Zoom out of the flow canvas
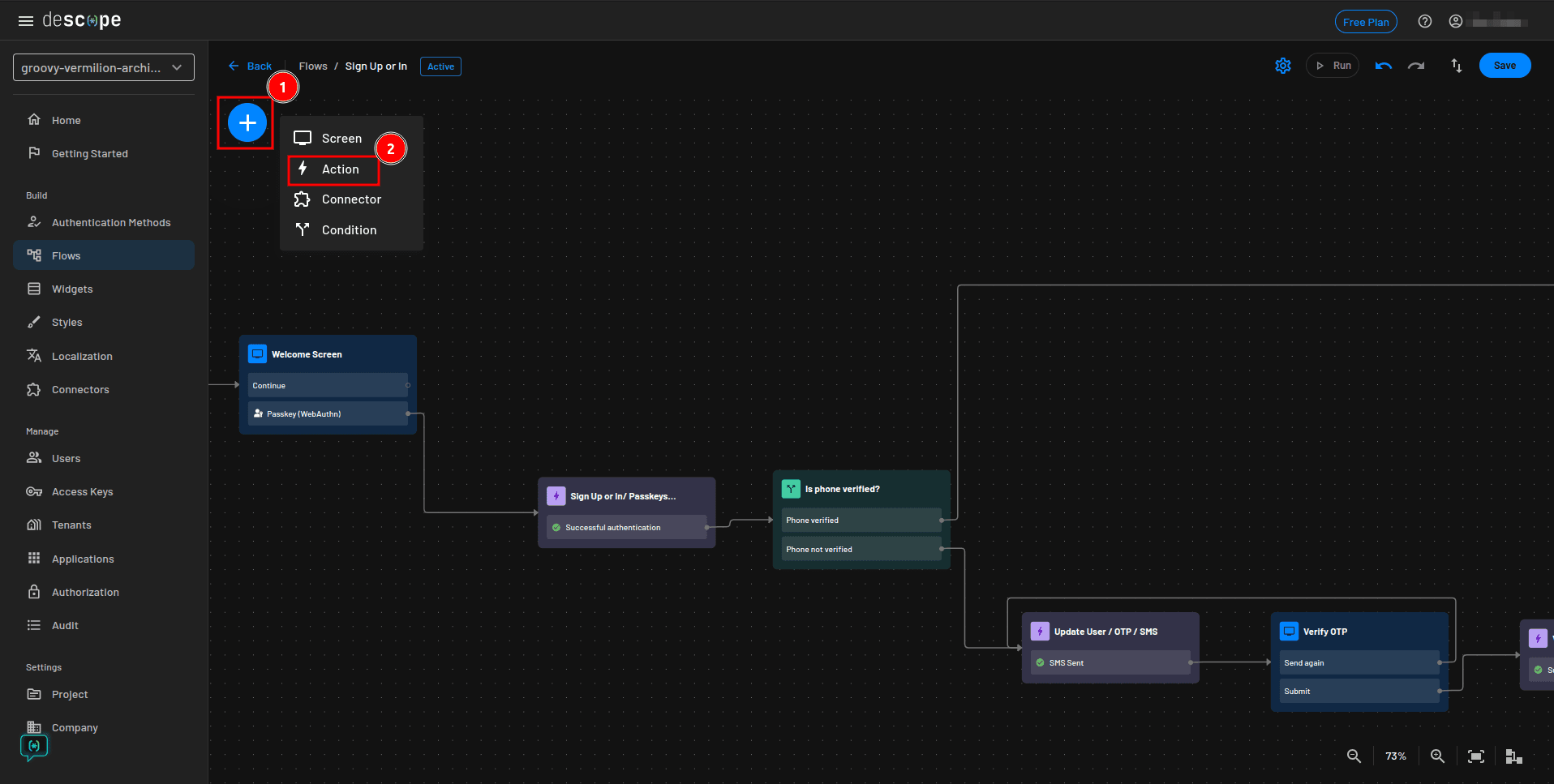This screenshot has height=784, width=1554. [x=1354, y=756]
